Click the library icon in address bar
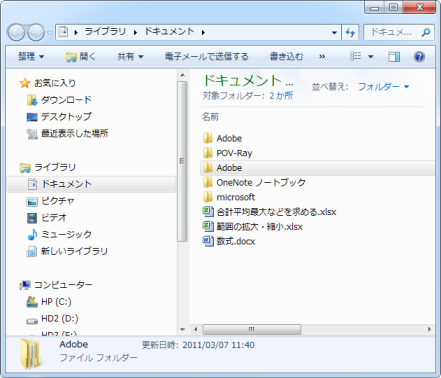The width and height of the screenshot is (441, 378). point(63,32)
